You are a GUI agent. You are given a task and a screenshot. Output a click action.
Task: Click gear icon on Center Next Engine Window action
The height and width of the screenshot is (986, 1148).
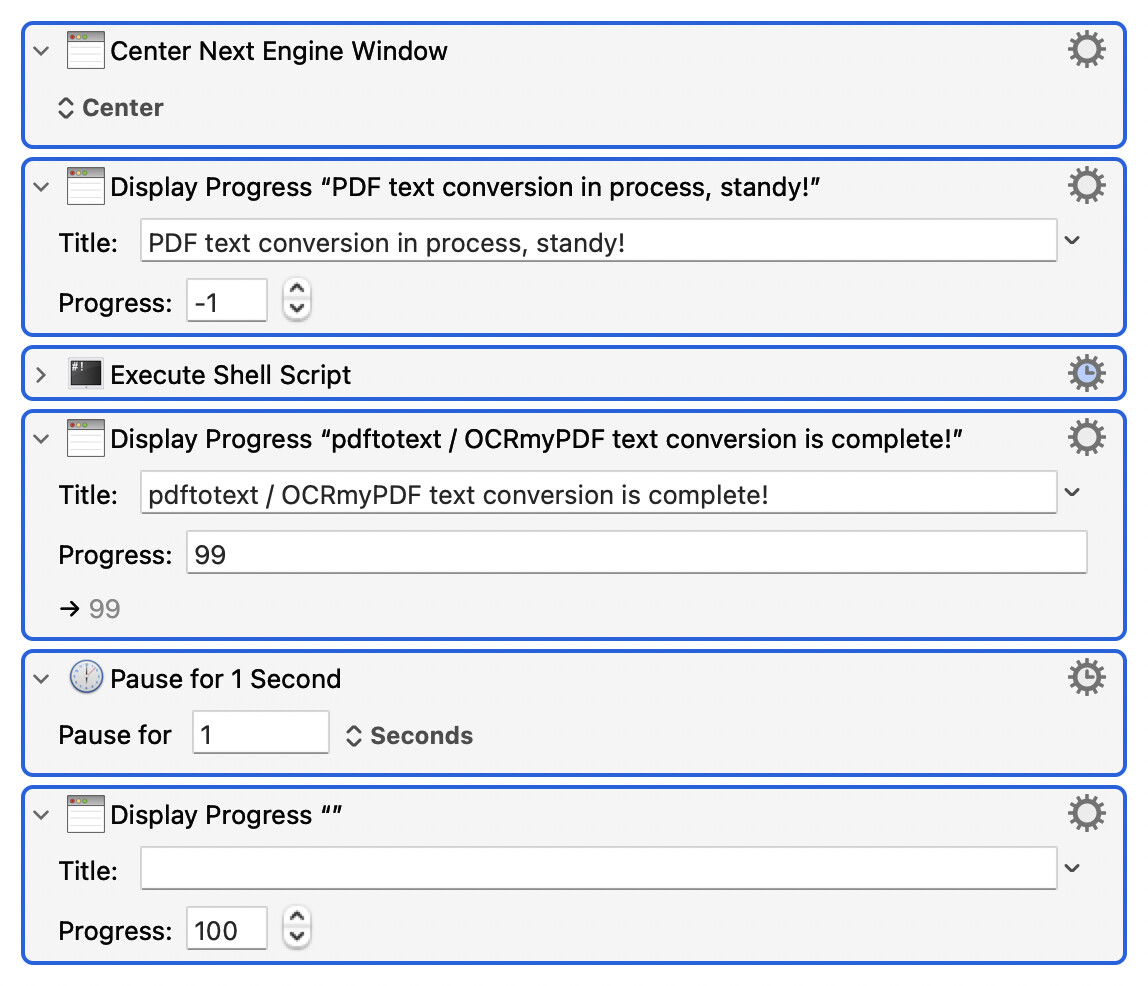coord(1086,50)
